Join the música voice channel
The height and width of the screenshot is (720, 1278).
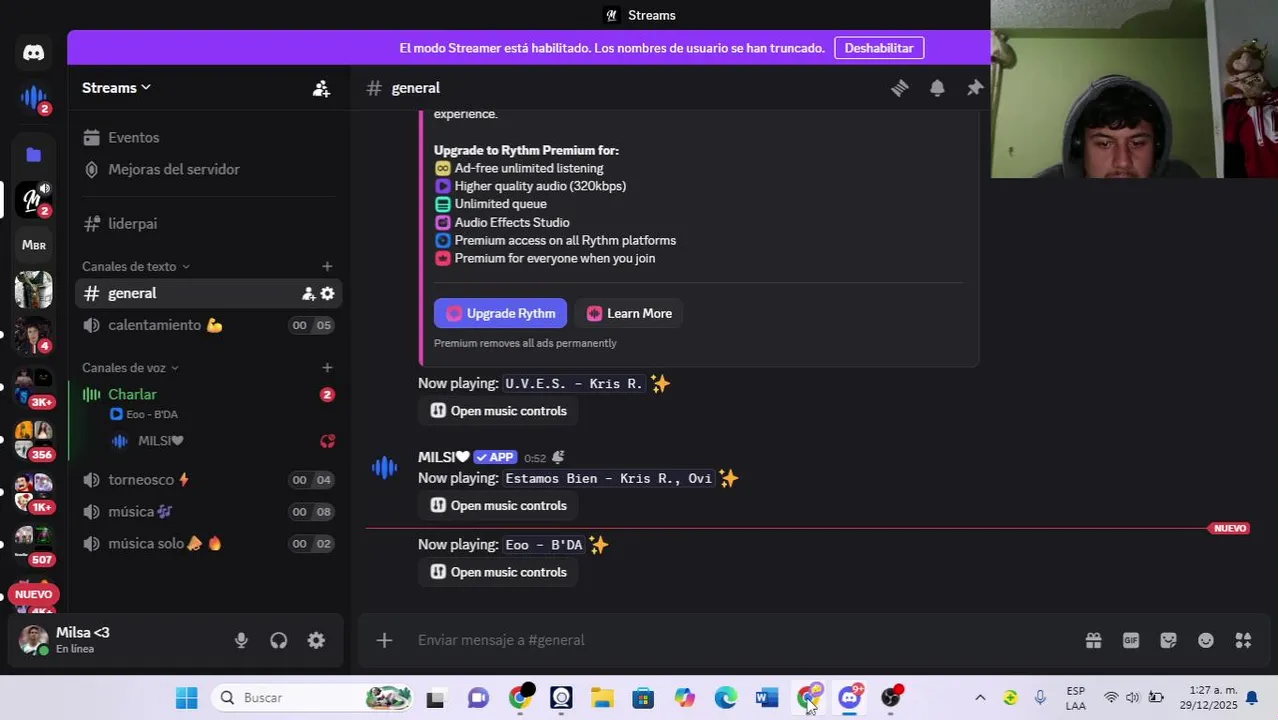(208, 512)
